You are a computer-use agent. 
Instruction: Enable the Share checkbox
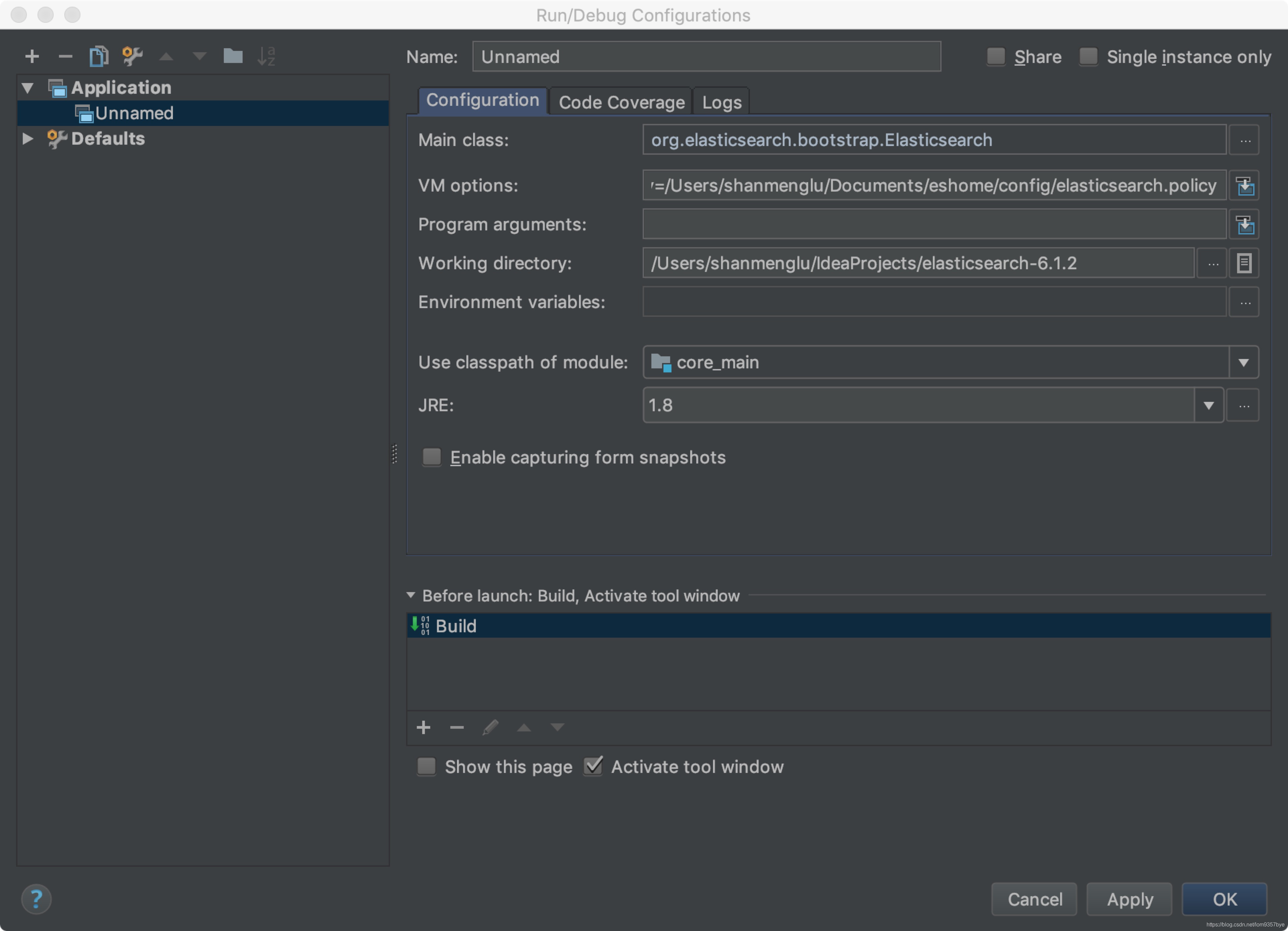(x=996, y=56)
